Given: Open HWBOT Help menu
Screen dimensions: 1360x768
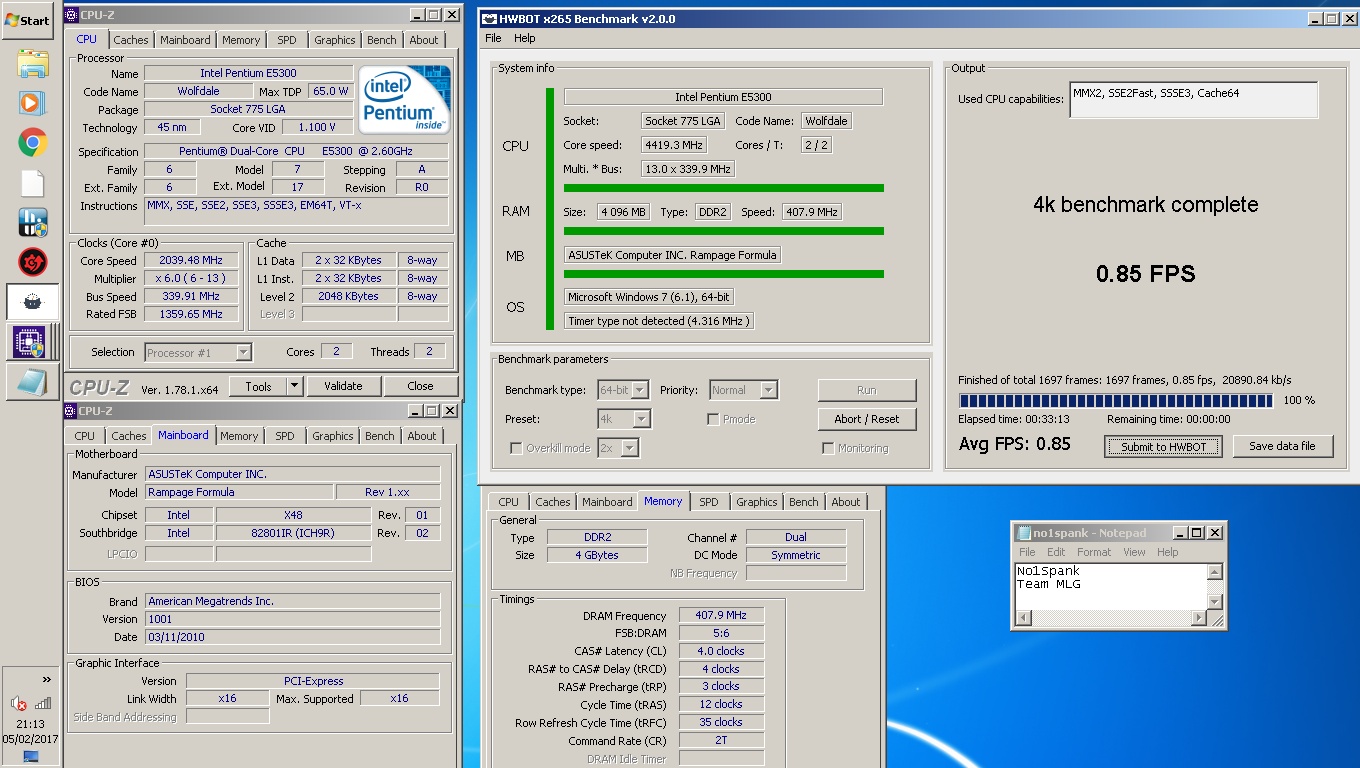Looking at the screenshot, I should (x=525, y=38).
